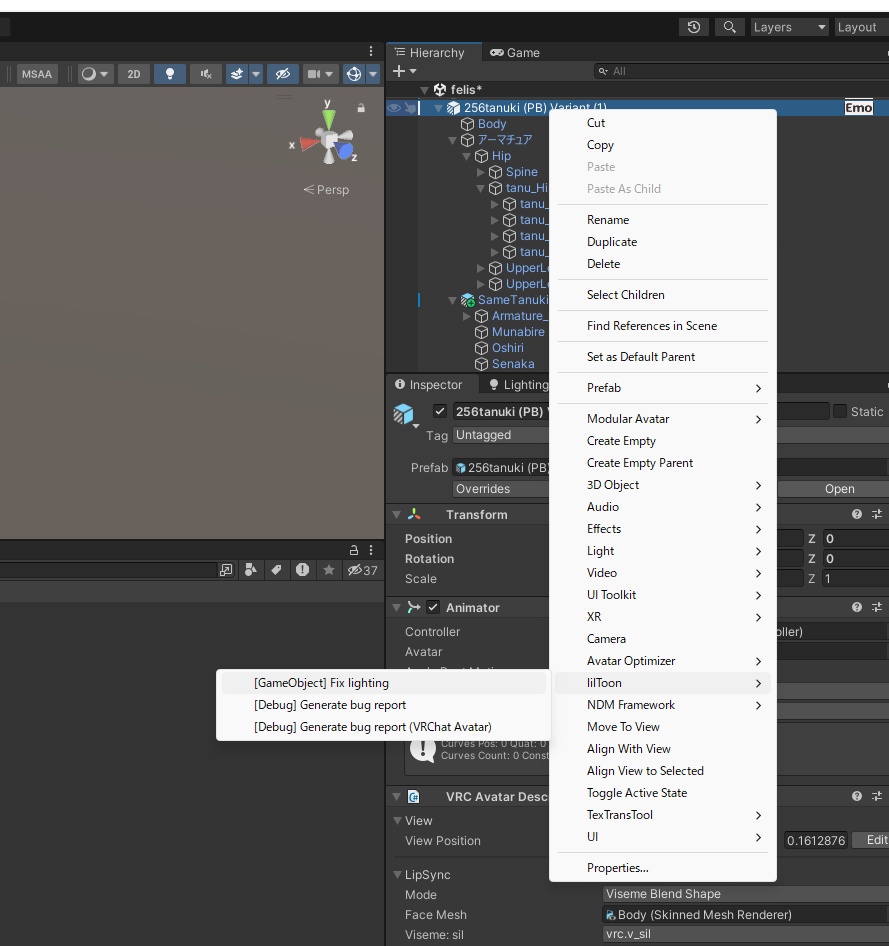Open scene view more options menu
Viewport: 889px width, 946px height.
371,51
